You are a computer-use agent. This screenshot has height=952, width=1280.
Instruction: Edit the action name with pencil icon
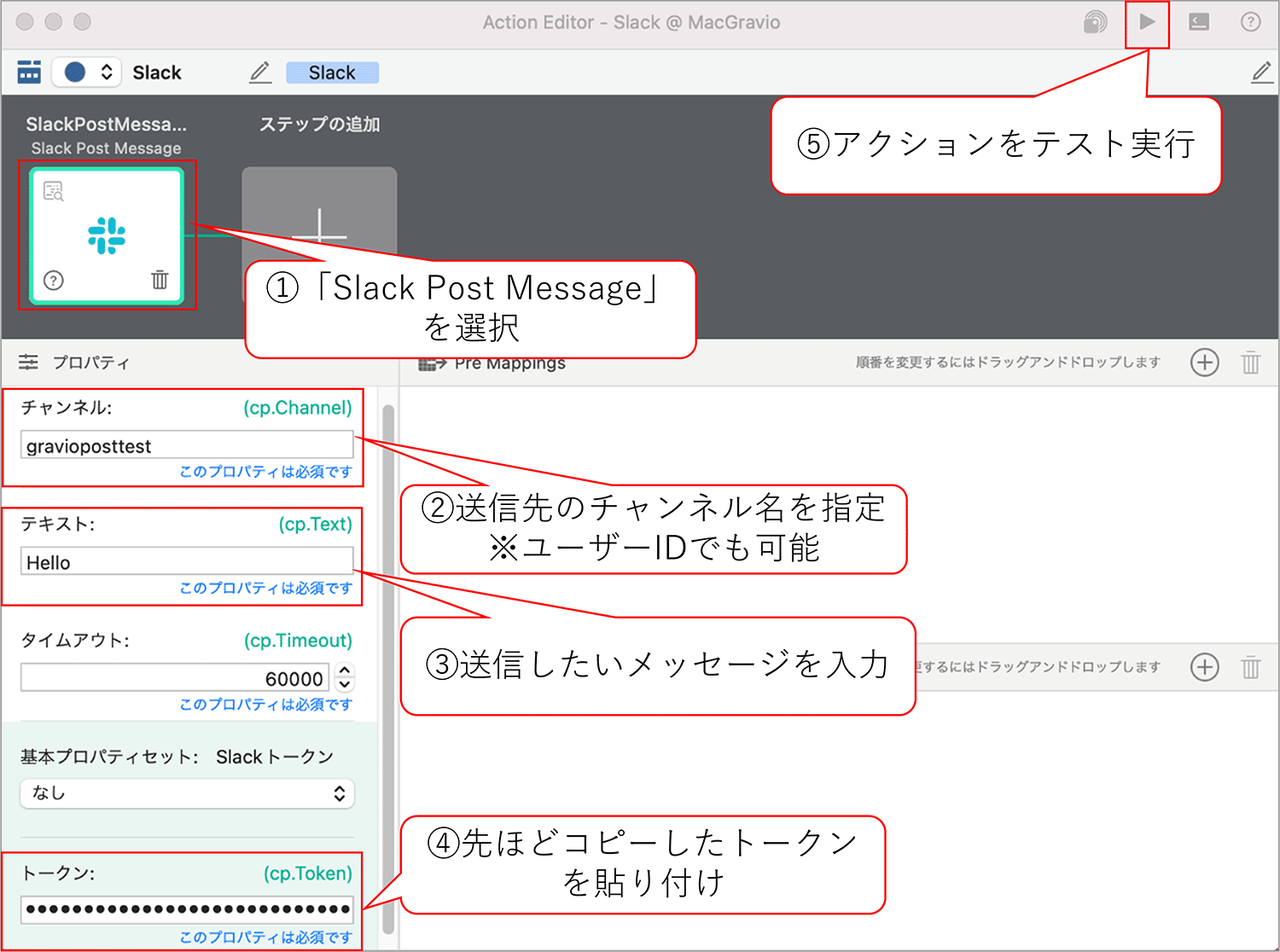260,73
